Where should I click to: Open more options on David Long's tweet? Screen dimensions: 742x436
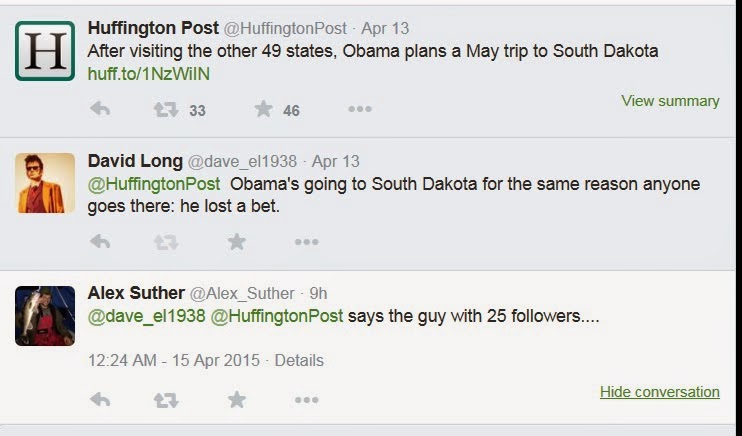coord(306,241)
